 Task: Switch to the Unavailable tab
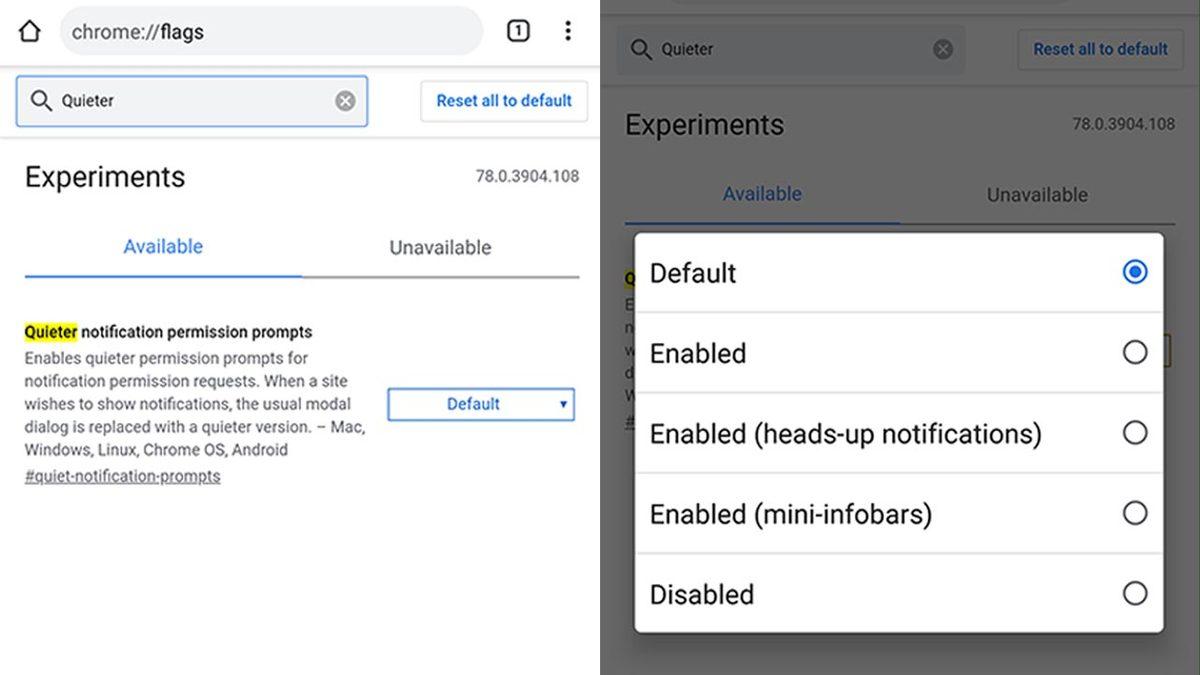[x=438, y=247]
